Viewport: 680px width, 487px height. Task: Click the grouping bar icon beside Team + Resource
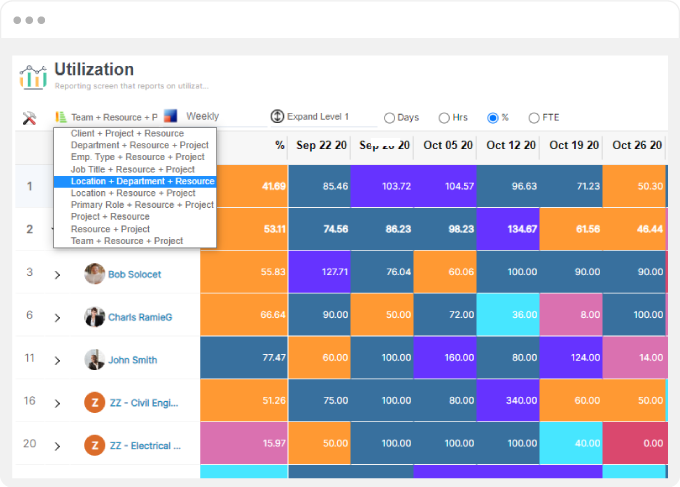pos(61,117)
